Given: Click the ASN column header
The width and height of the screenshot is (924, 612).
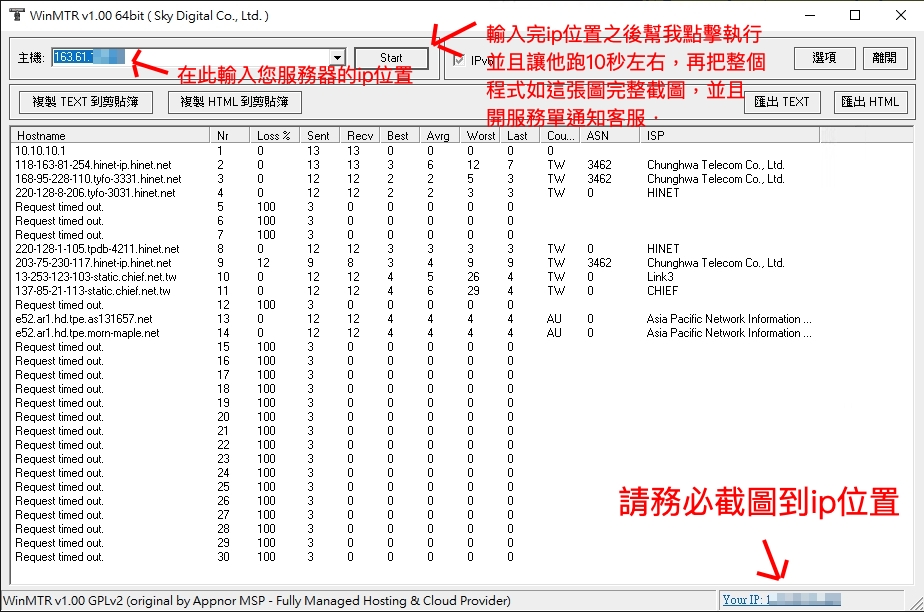Looking at the screenshot, I should pos(608,135).
